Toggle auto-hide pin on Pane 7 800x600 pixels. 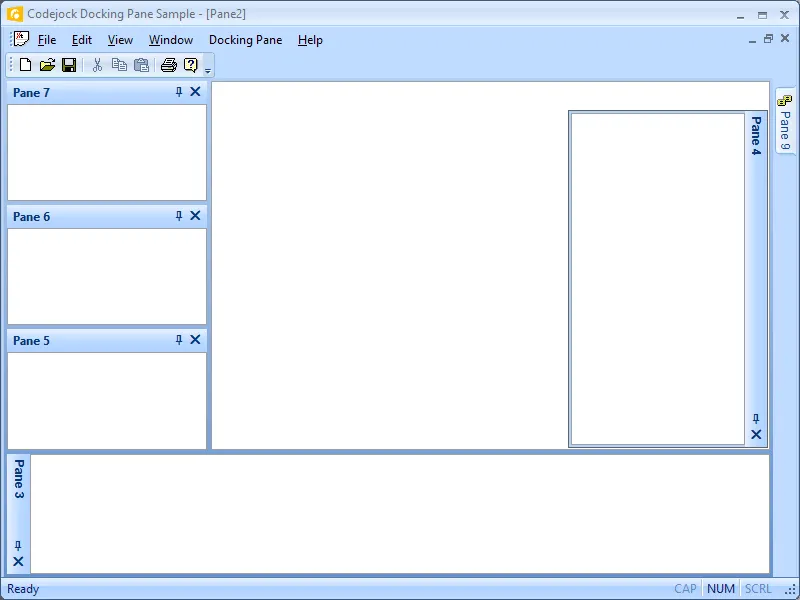tap(179, 92)
